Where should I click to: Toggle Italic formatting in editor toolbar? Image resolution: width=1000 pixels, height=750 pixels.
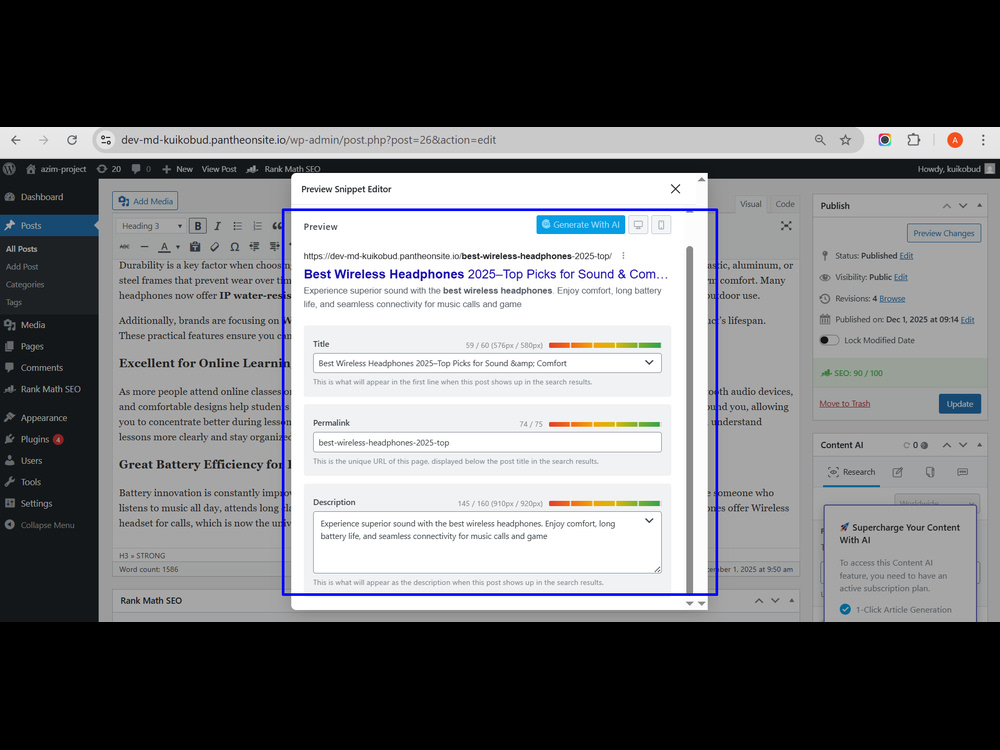(x=217, y=226)
